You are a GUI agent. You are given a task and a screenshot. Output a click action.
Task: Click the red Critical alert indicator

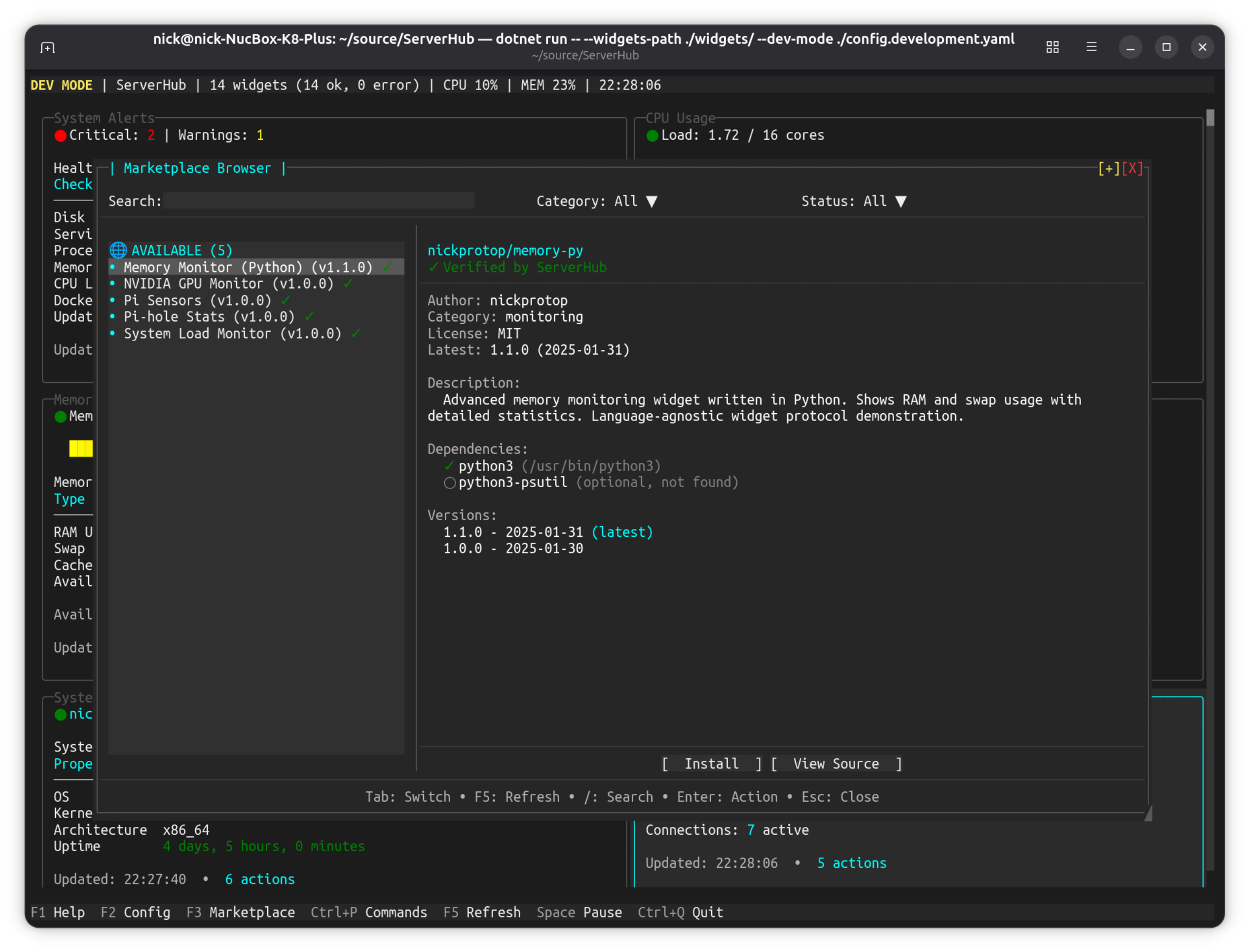(x=61, y=135)
